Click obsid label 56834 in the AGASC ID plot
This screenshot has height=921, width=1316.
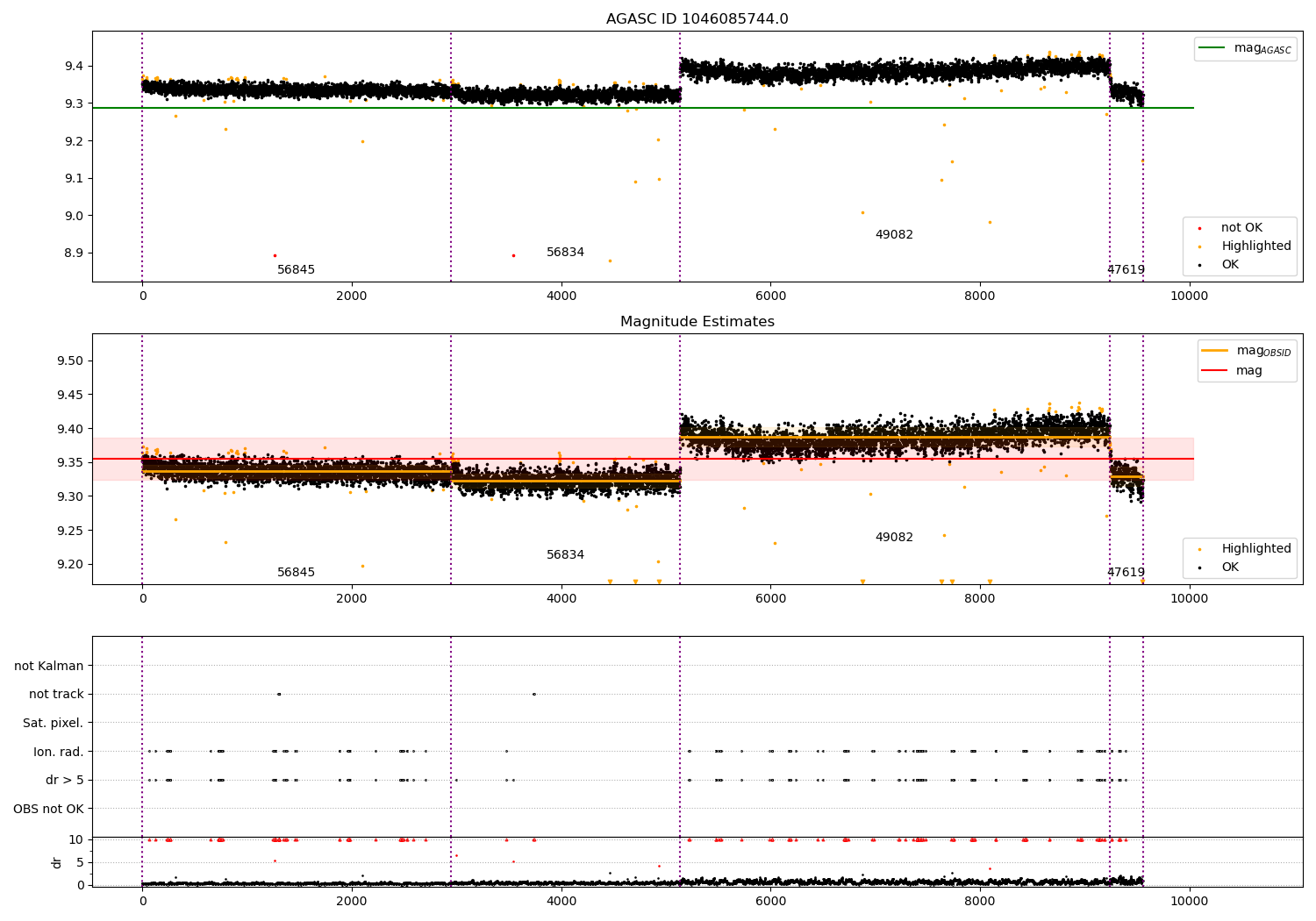coord(566,253)
